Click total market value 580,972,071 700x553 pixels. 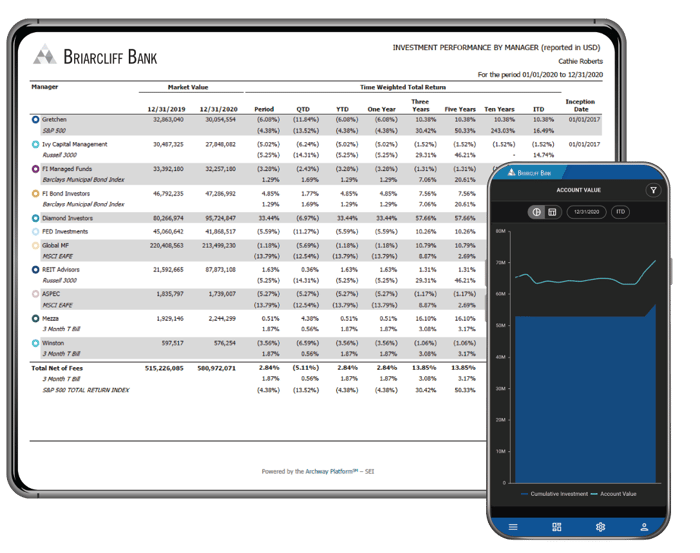[x=217, y=368]
